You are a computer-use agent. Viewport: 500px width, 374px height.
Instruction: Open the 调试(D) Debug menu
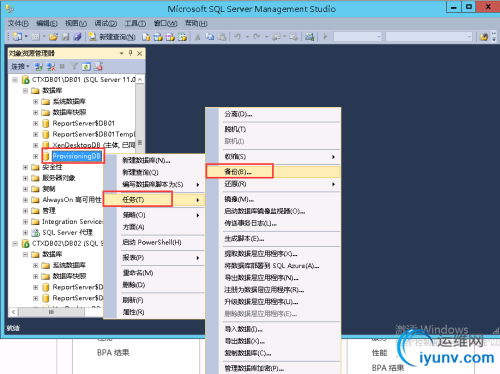coord(106,23)
